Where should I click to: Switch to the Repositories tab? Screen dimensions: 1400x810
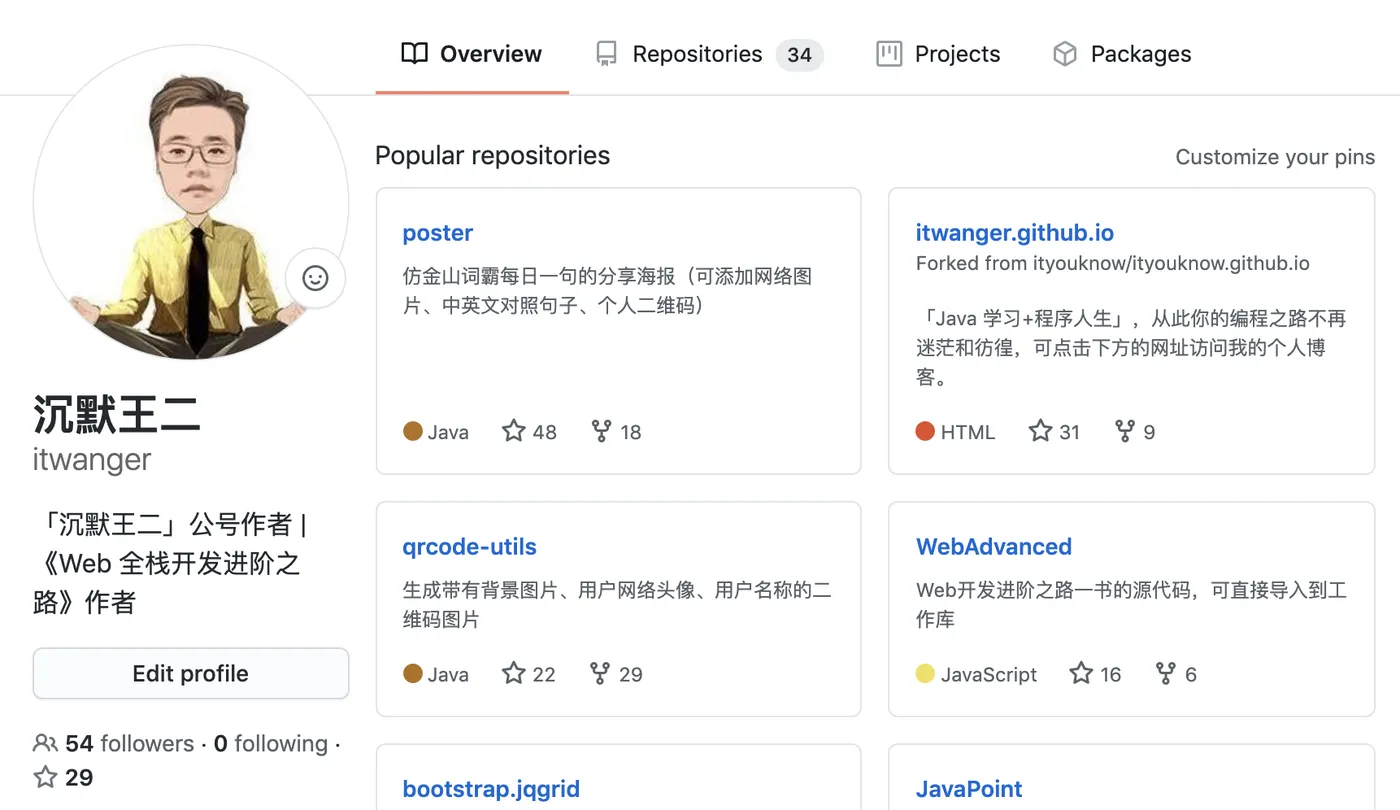708,54
